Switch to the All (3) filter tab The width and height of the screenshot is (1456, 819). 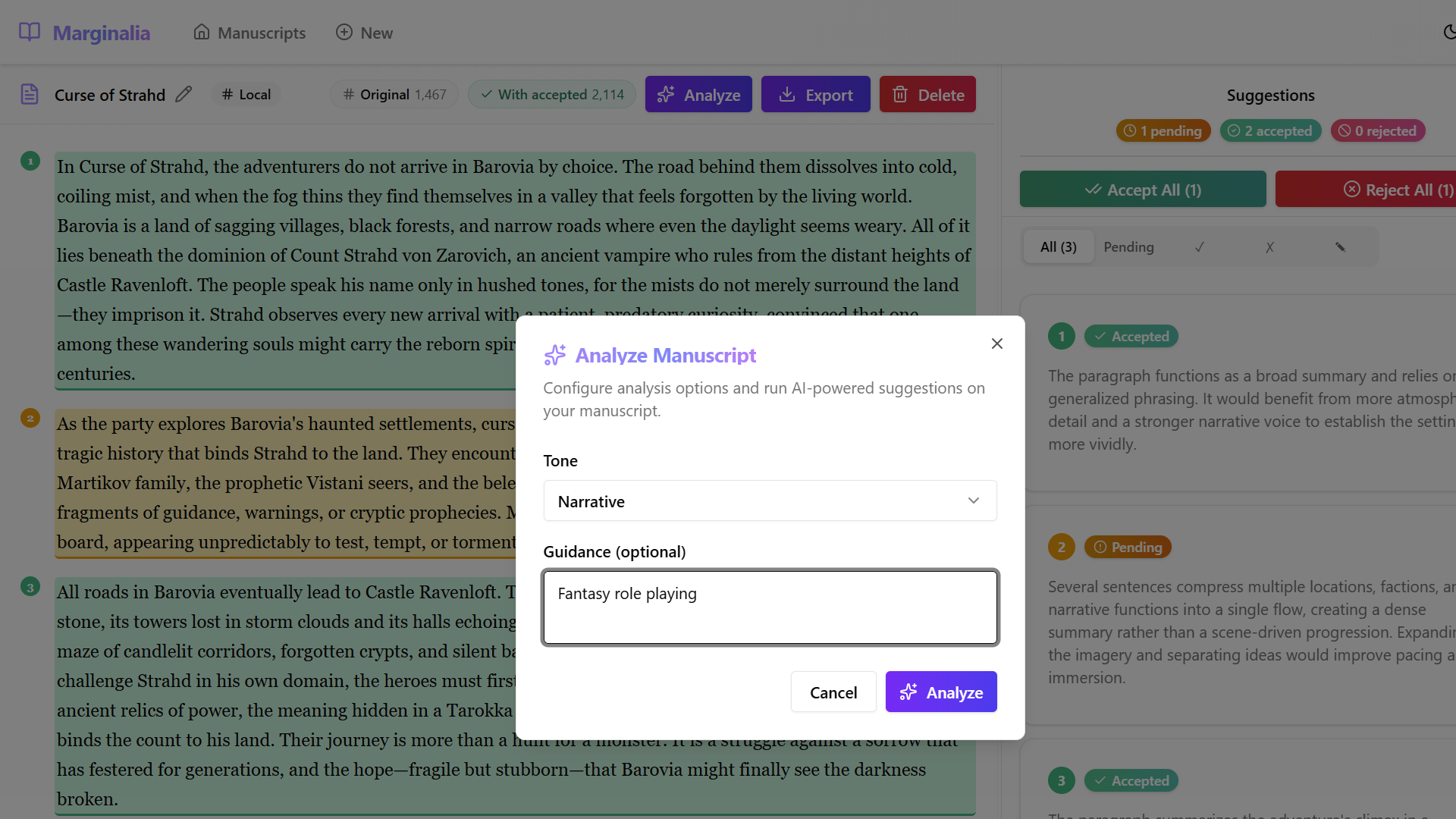(1059, 247)
